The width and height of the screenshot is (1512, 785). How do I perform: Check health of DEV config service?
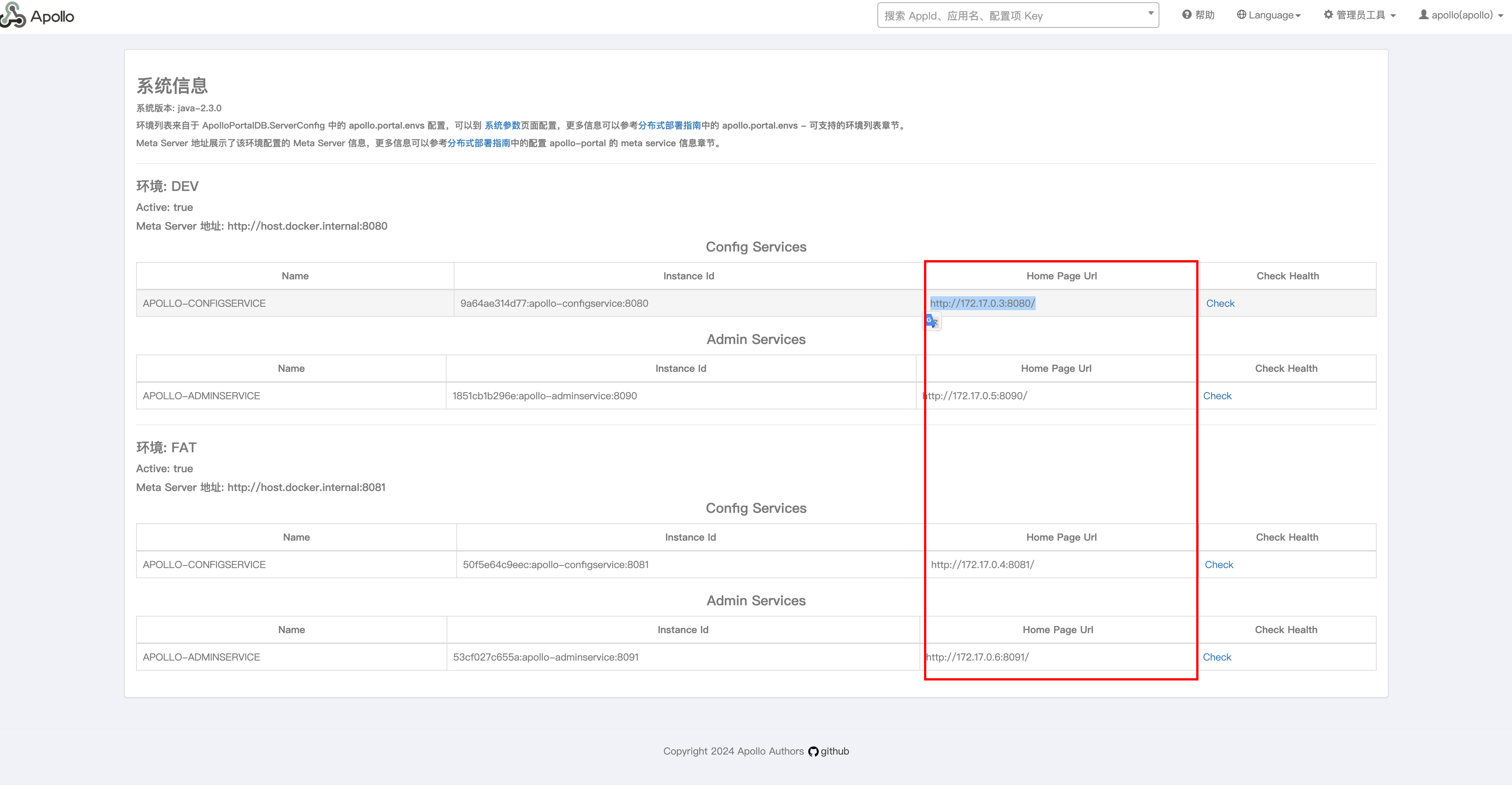1220,303
